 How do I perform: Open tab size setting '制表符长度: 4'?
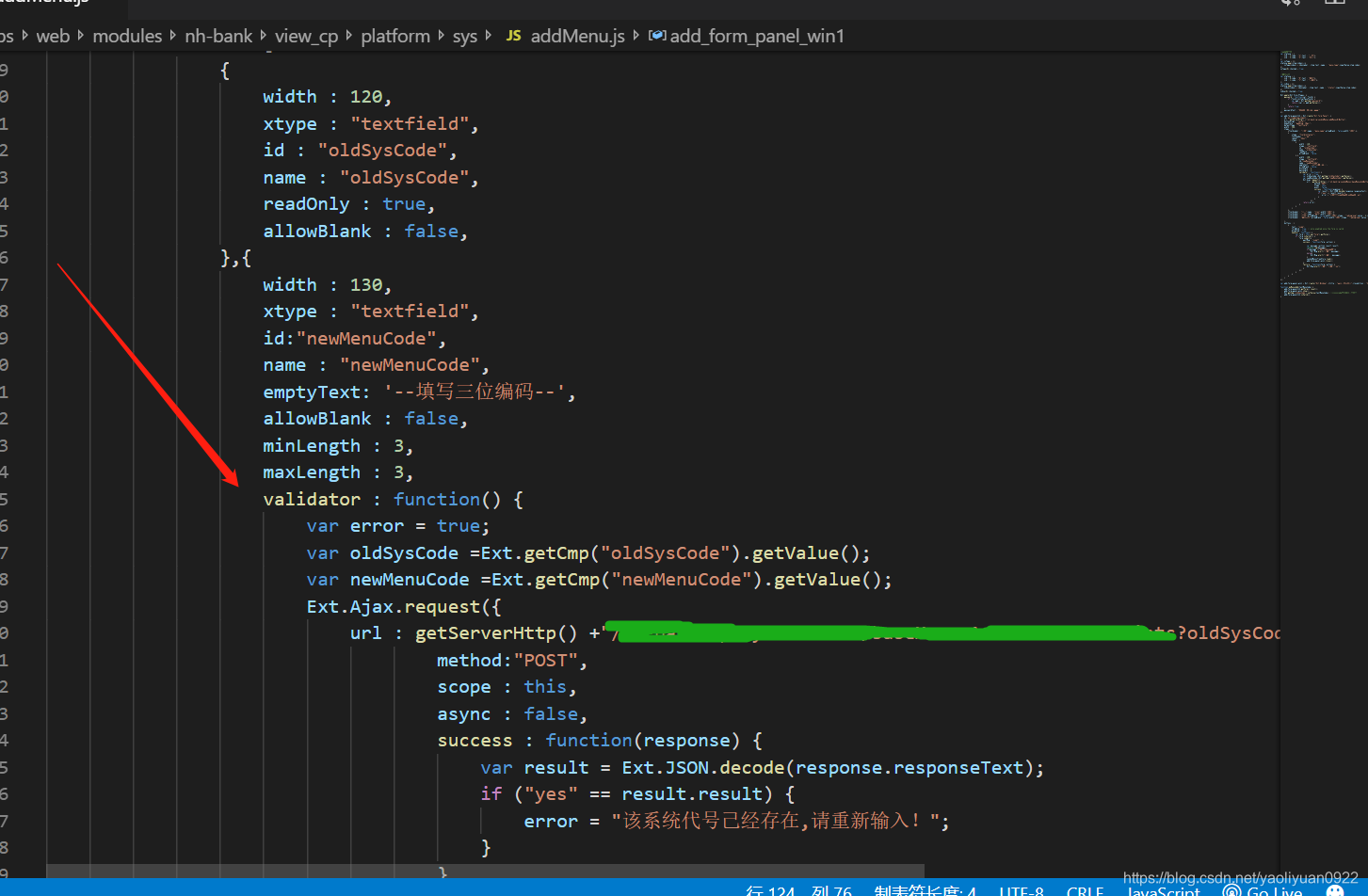(925, 889)
